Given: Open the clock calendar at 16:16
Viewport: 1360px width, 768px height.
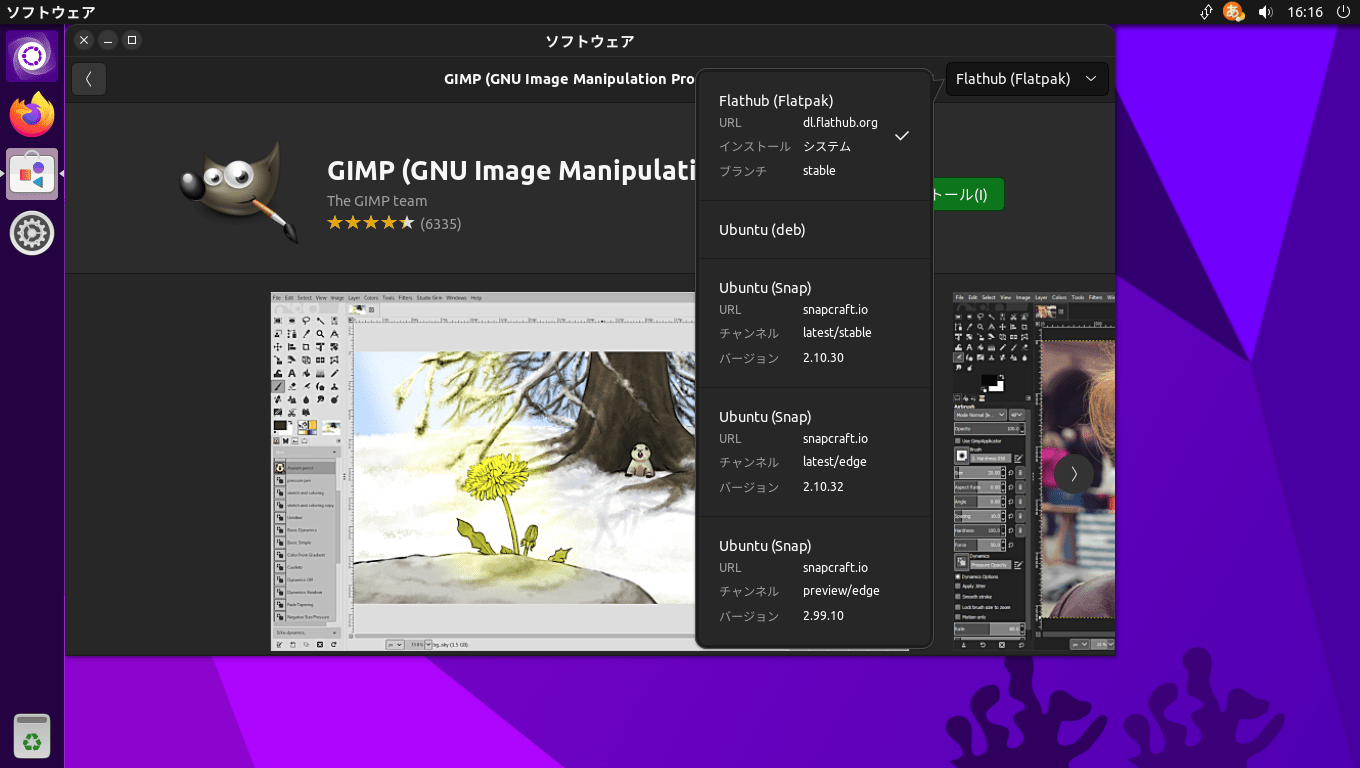Looking at the screenshot, I should (1306, 12).
